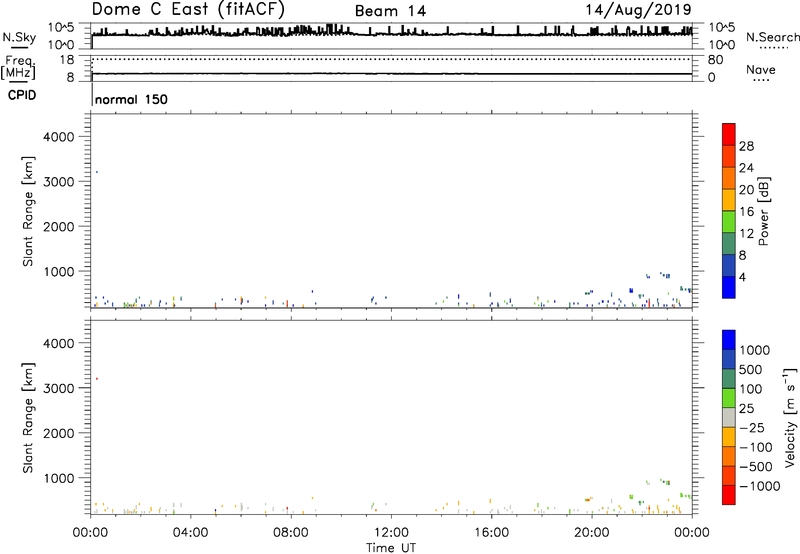Click the red bottom segment of Velocity colorbar
800x554 pixels.
[x=729, y=495]
